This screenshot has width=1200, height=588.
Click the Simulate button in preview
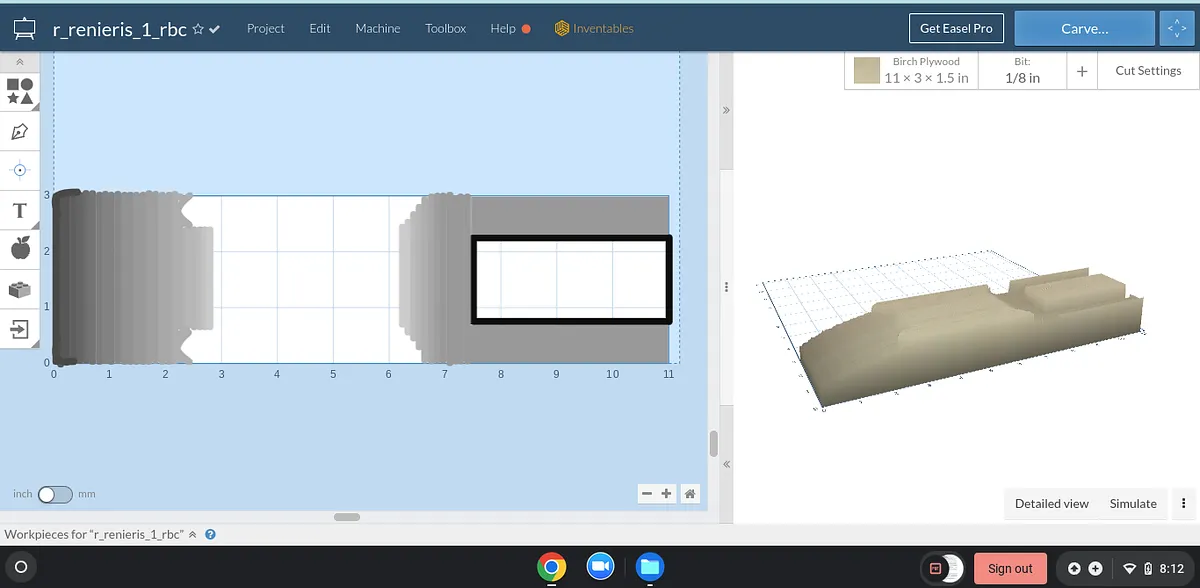coord(1132,504)
